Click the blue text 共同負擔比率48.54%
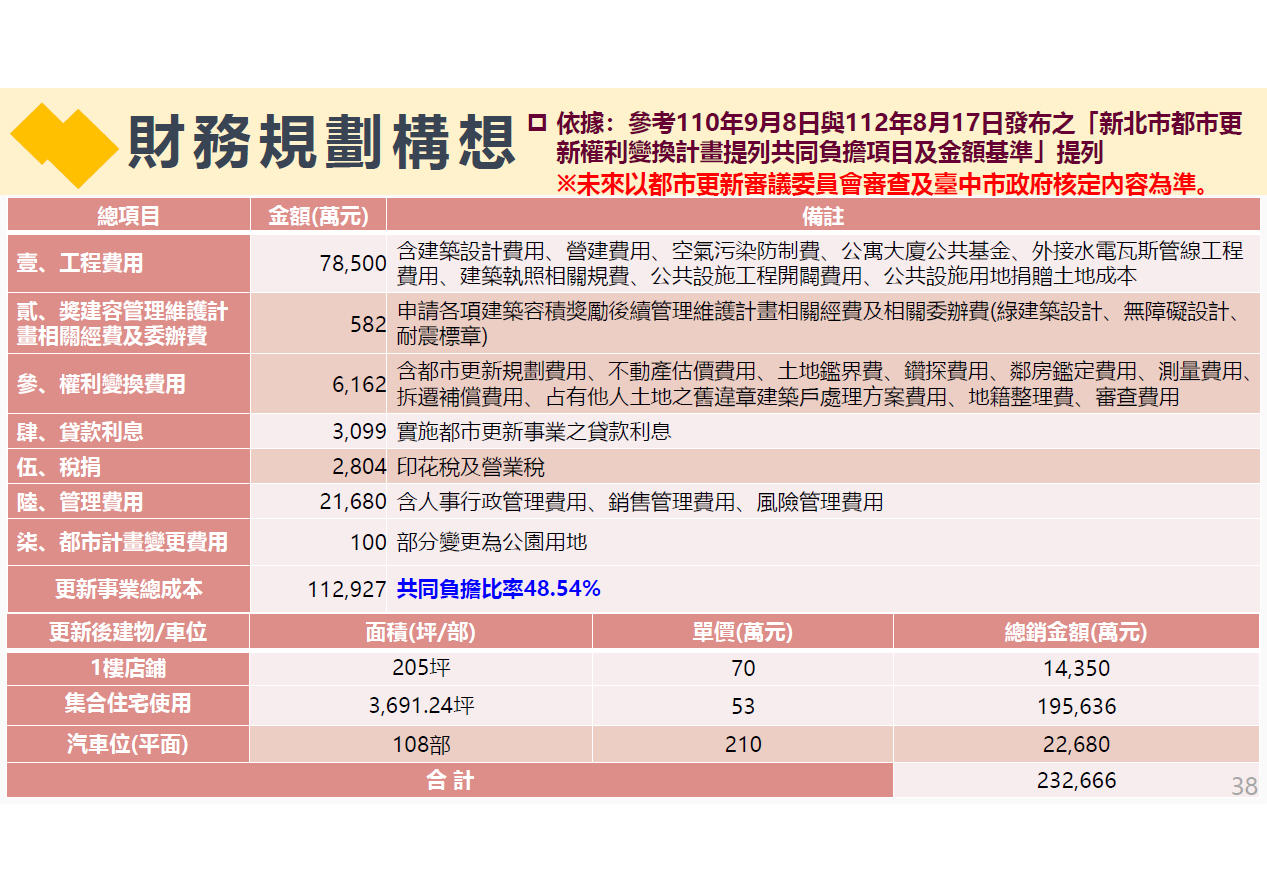Image resolution: width=1267 pixels, height=893 pixels. pyautogui.click(x=498, y=589)
